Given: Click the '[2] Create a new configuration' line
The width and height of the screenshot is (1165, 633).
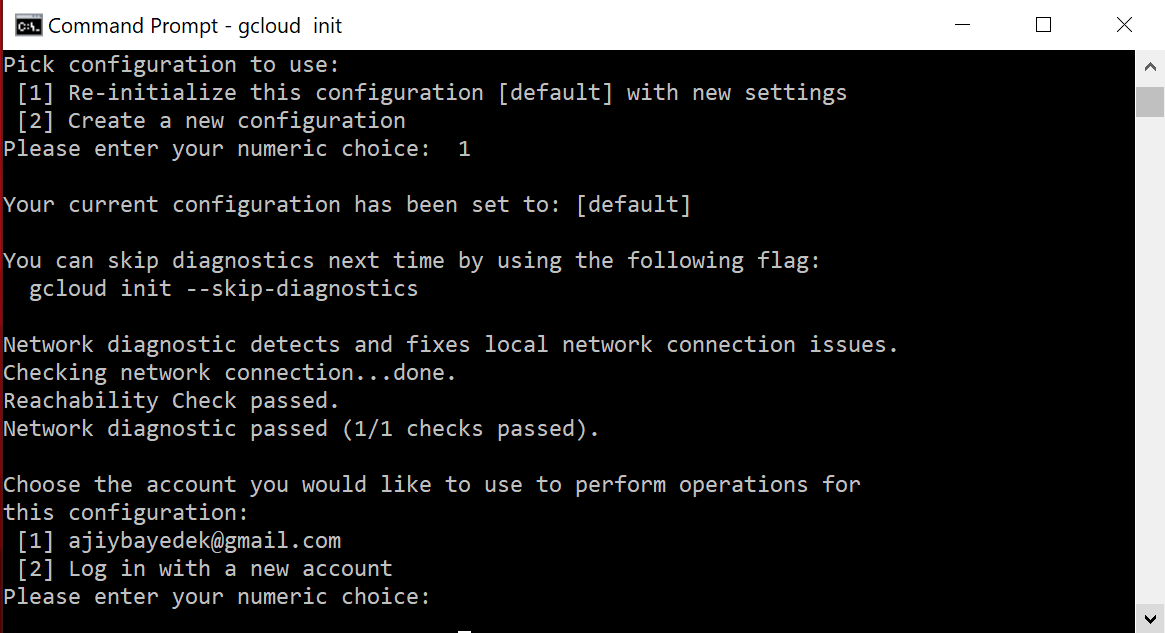Looking at the screenshot, I should (211, 121).
